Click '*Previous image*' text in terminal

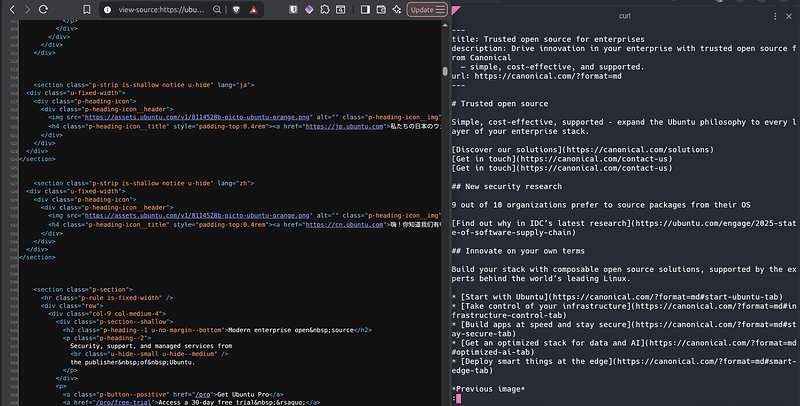coord(488,389)
